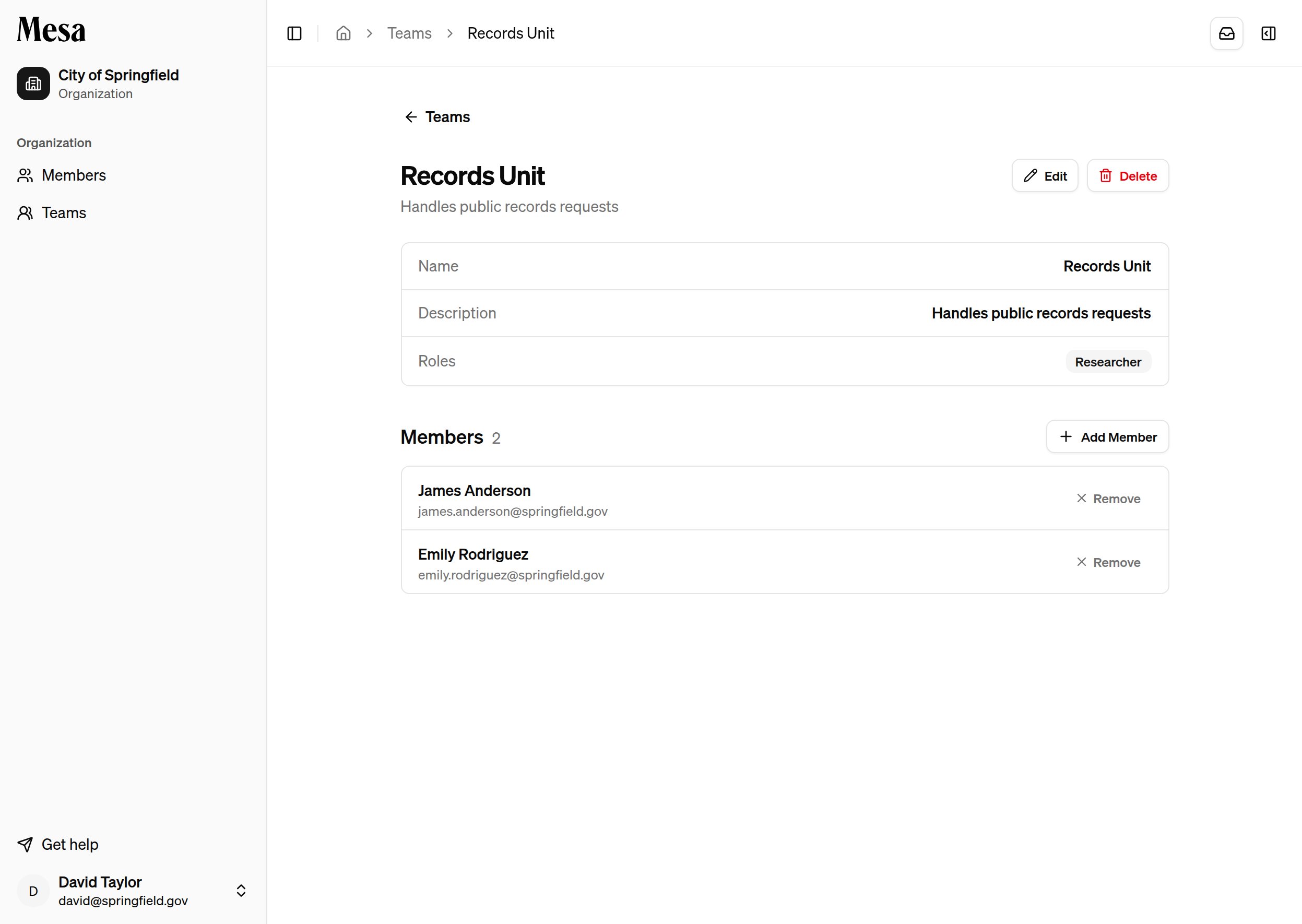Toggle the right side panel icon
Screen dimensions: 1302x924
coord(1269,33)
